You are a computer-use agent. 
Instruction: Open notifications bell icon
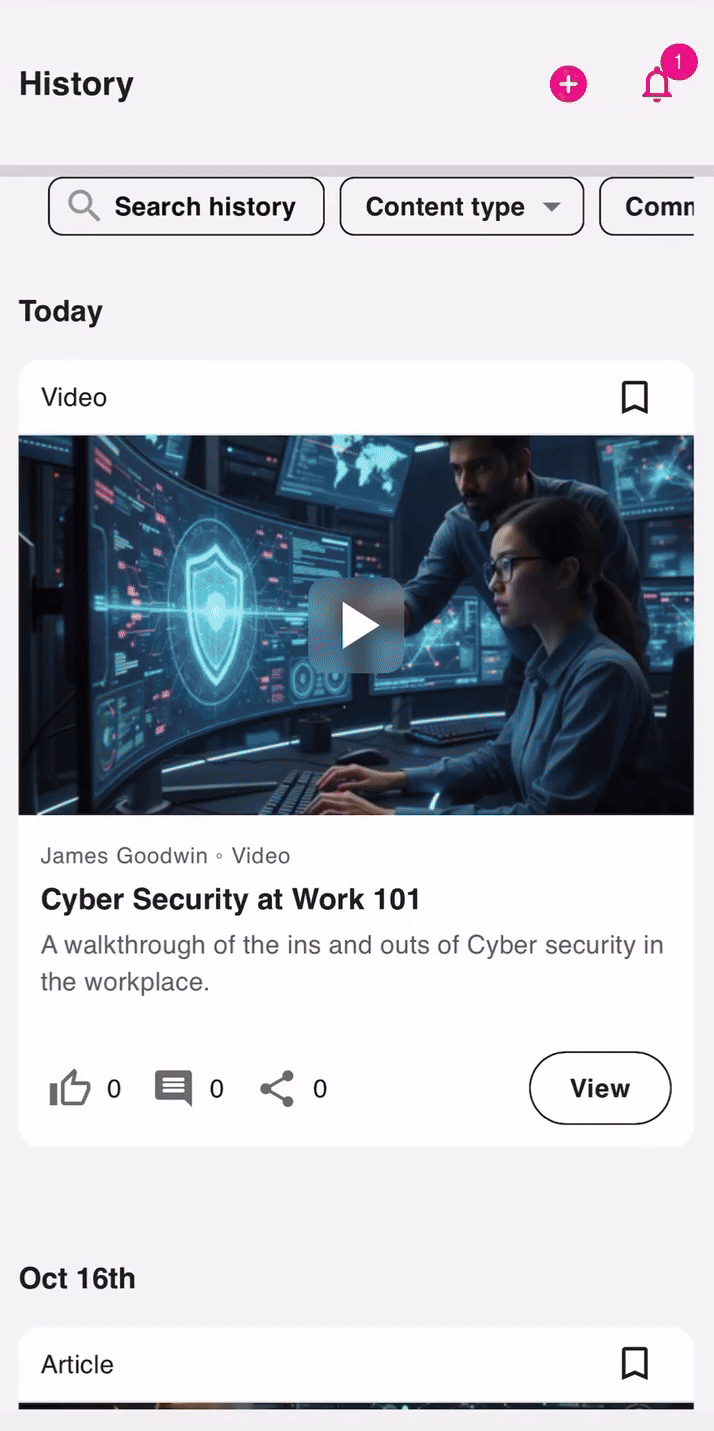[657, 85]
